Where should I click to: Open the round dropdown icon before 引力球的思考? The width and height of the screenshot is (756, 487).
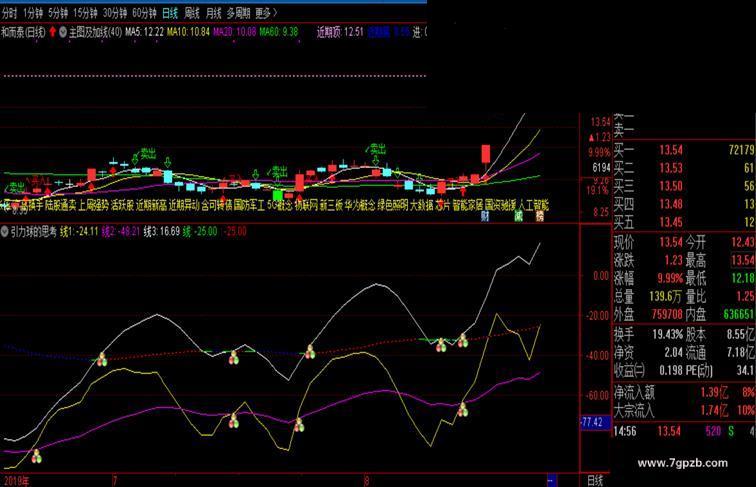(x=4, y=232)
